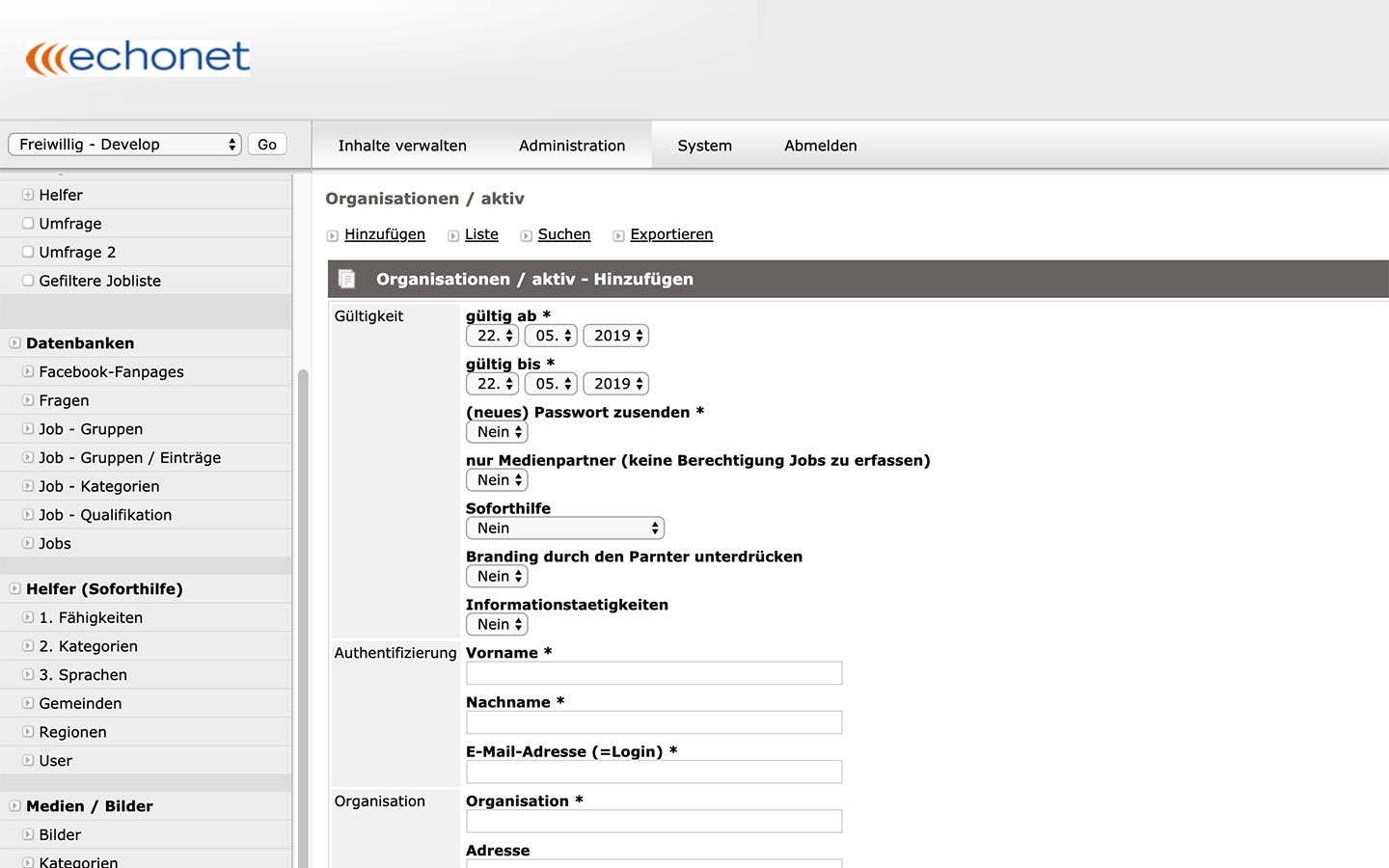This screenshot has height=868, width=1389.
Task: Collapse the Helfer (Soforthilfe) section
Action: [x=15, y=589]
